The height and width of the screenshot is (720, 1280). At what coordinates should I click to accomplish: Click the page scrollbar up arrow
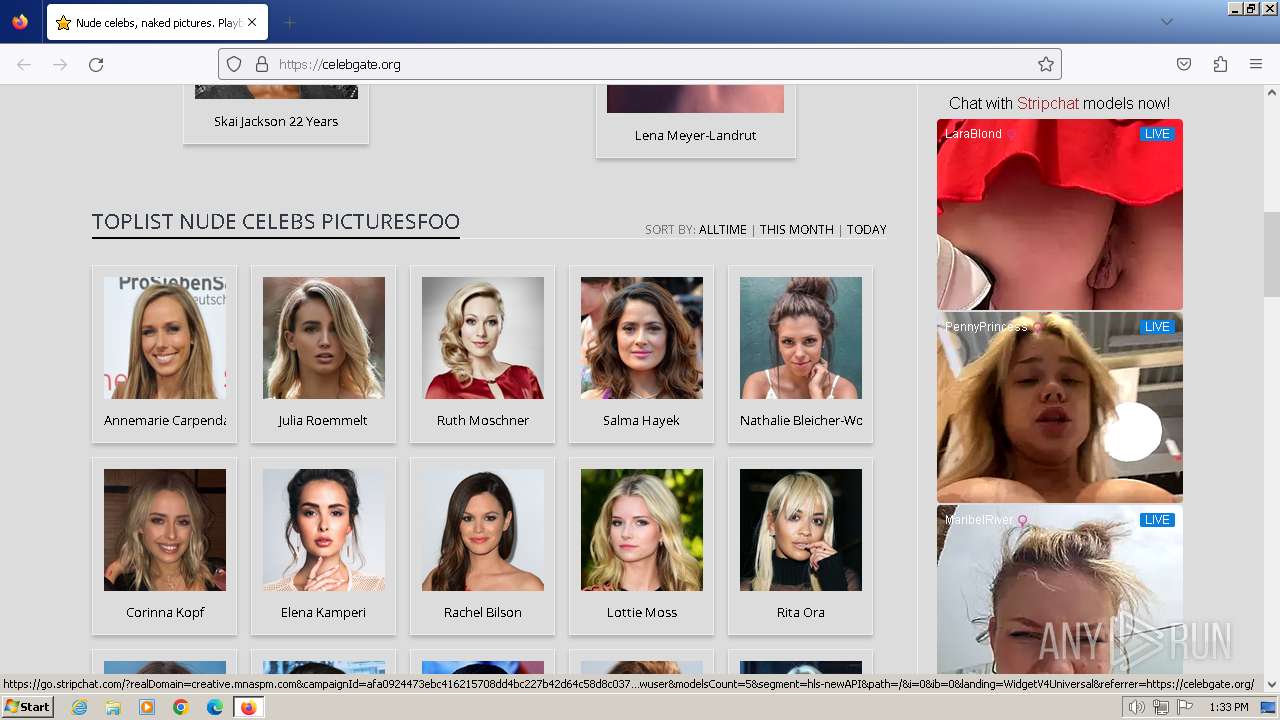click(1272, 92)
